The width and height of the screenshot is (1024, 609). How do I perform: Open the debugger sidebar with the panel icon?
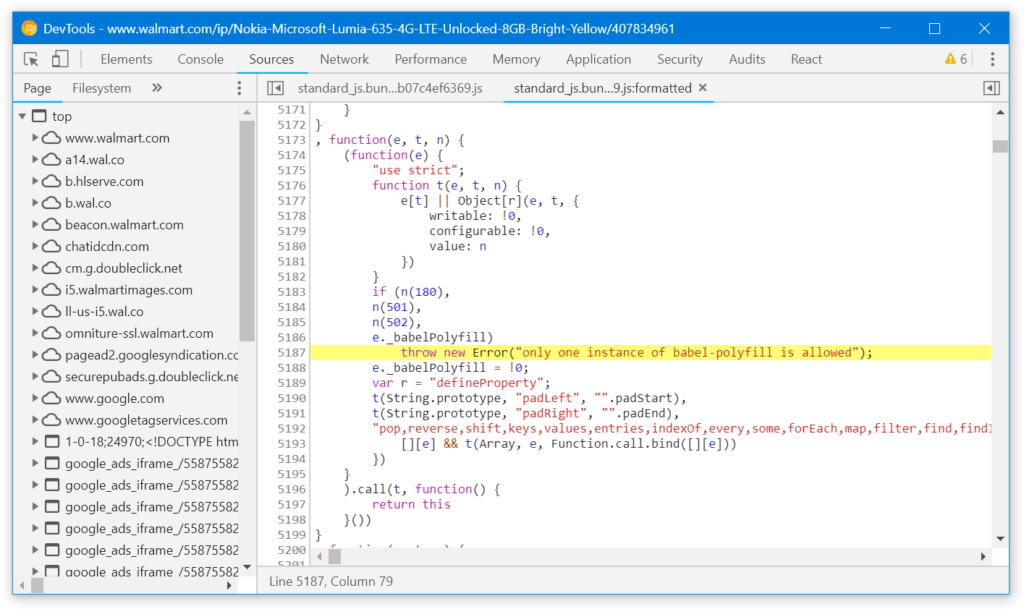pyautogui.click(x=991, y=88)
